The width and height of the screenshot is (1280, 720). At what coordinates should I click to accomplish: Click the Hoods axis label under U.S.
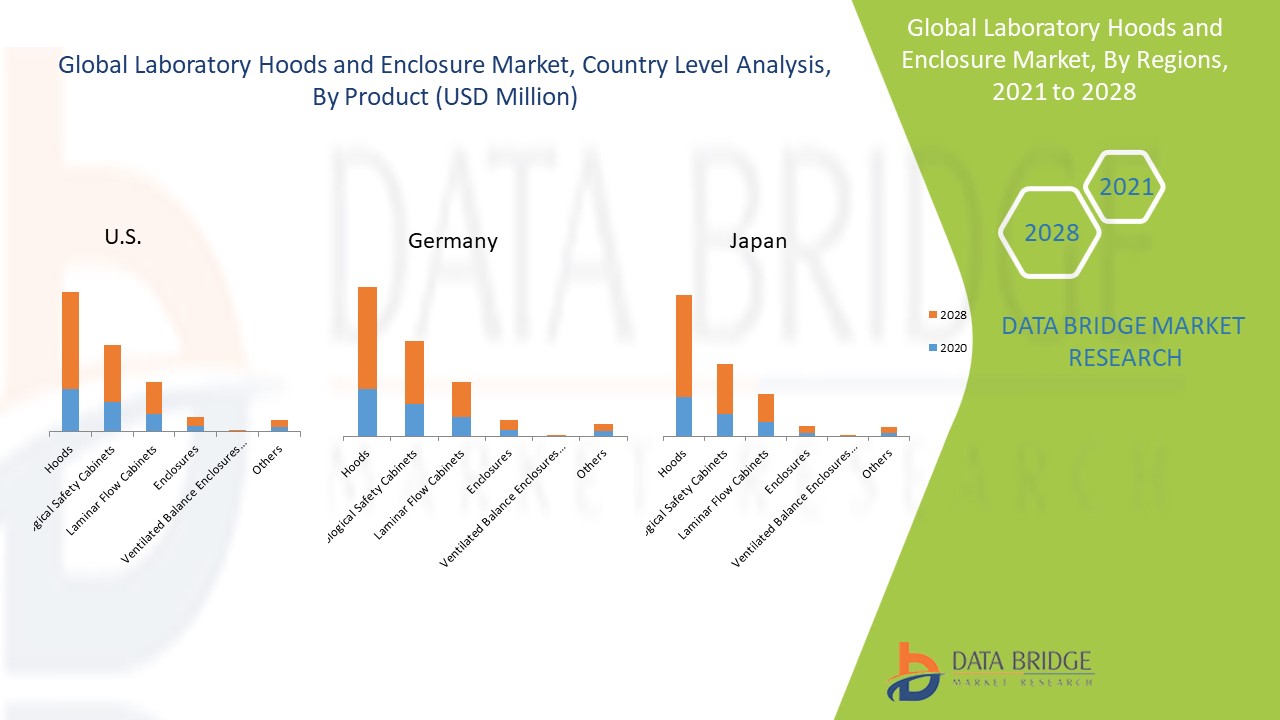pyautogui.click(x=60, y=459)
